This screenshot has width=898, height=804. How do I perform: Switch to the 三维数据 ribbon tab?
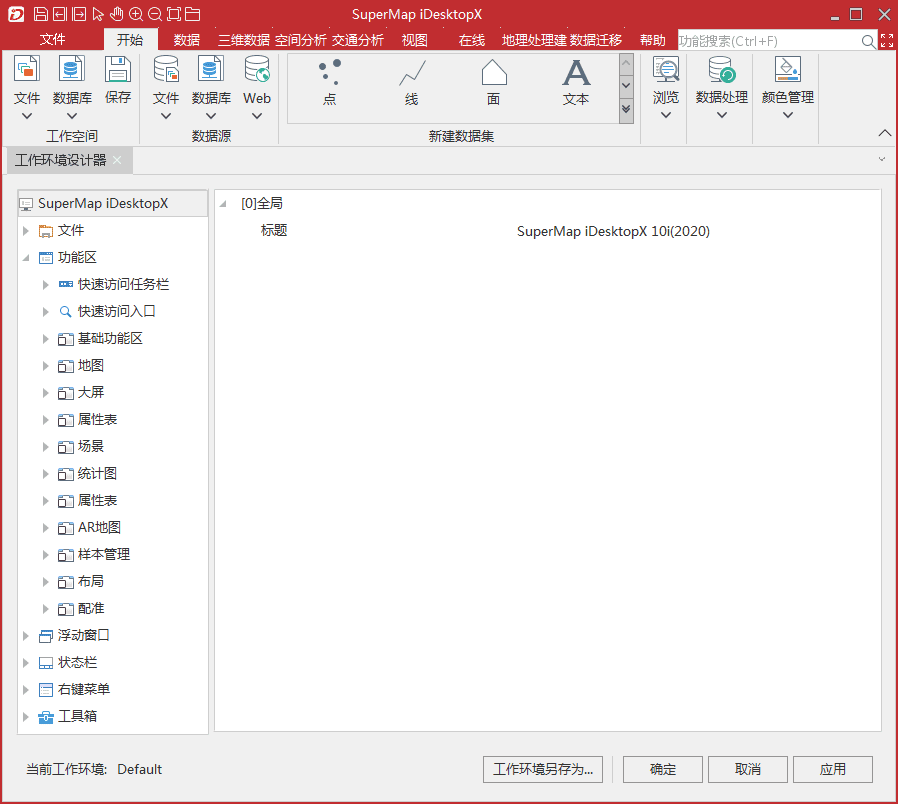[x=244, y=40]
